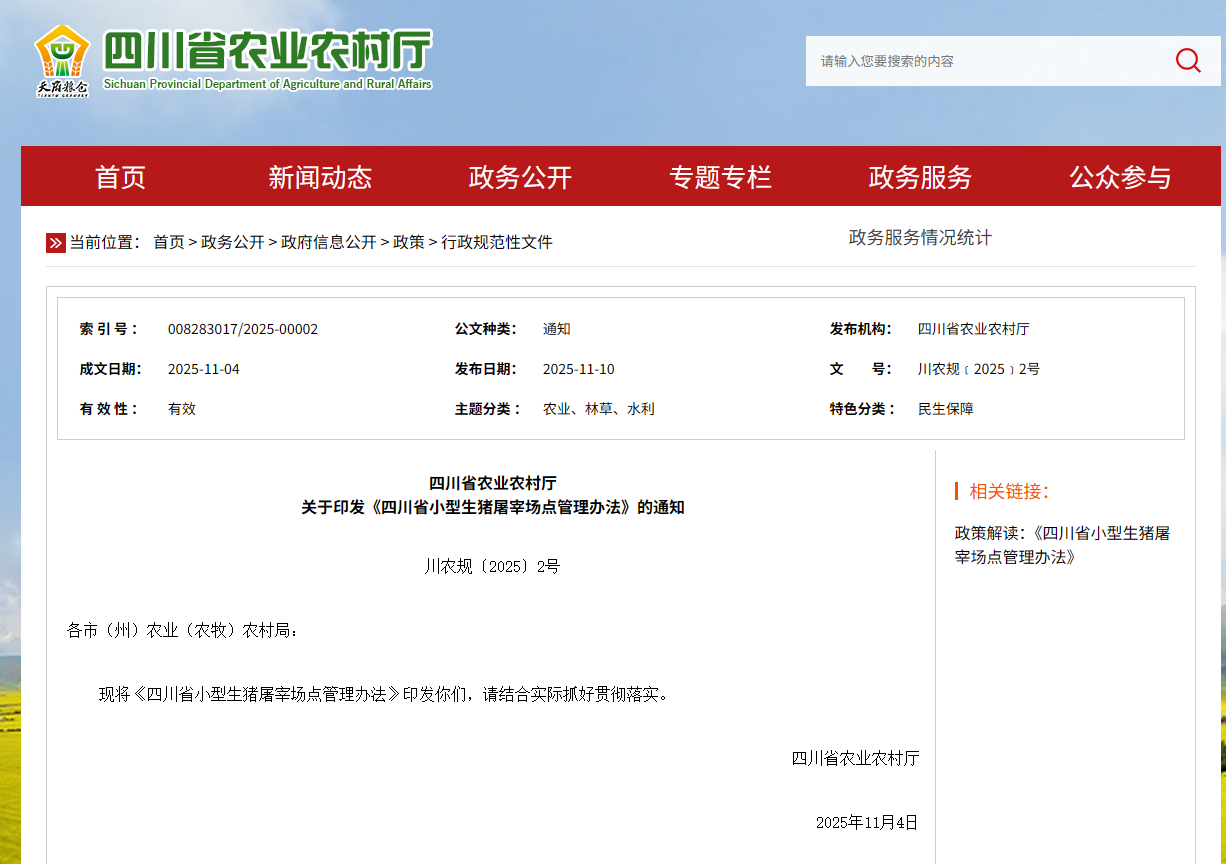Click 首页 in the breadcrumb trail
Image resolution: width=1226 pixels, height=864 pixels.
coord(168,242)
